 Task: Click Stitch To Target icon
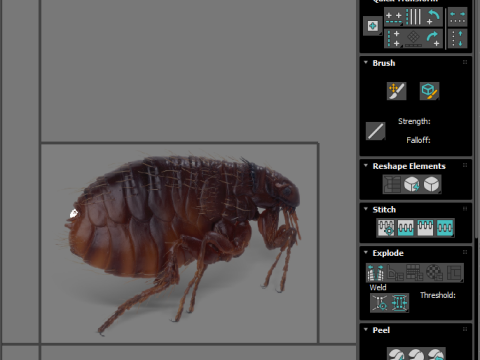pos(386,228)
